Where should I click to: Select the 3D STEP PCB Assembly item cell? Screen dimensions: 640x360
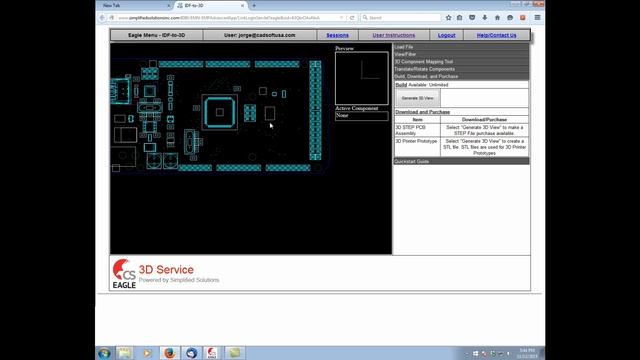click(417, 130)
